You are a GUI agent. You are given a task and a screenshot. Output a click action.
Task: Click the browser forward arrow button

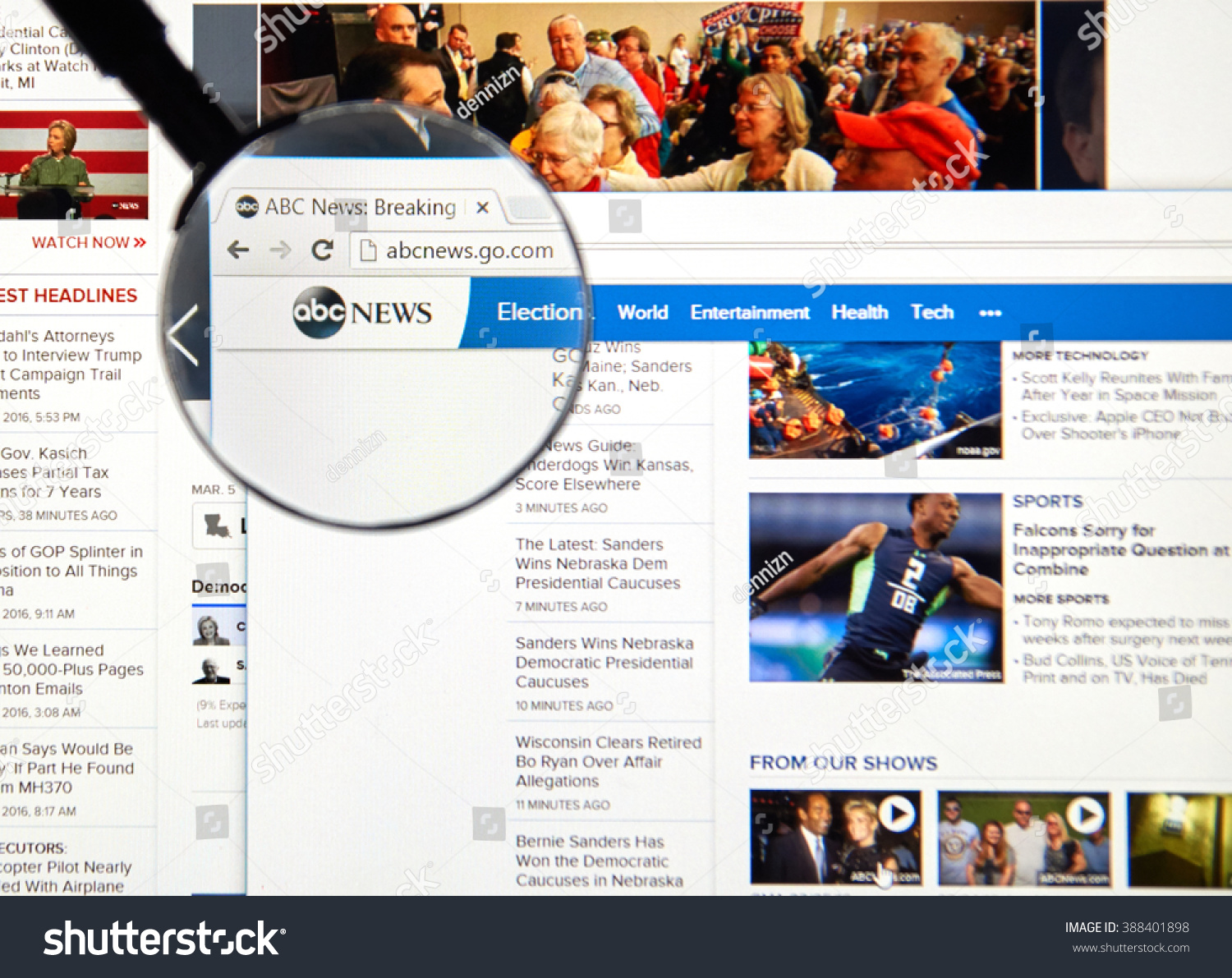281,250
